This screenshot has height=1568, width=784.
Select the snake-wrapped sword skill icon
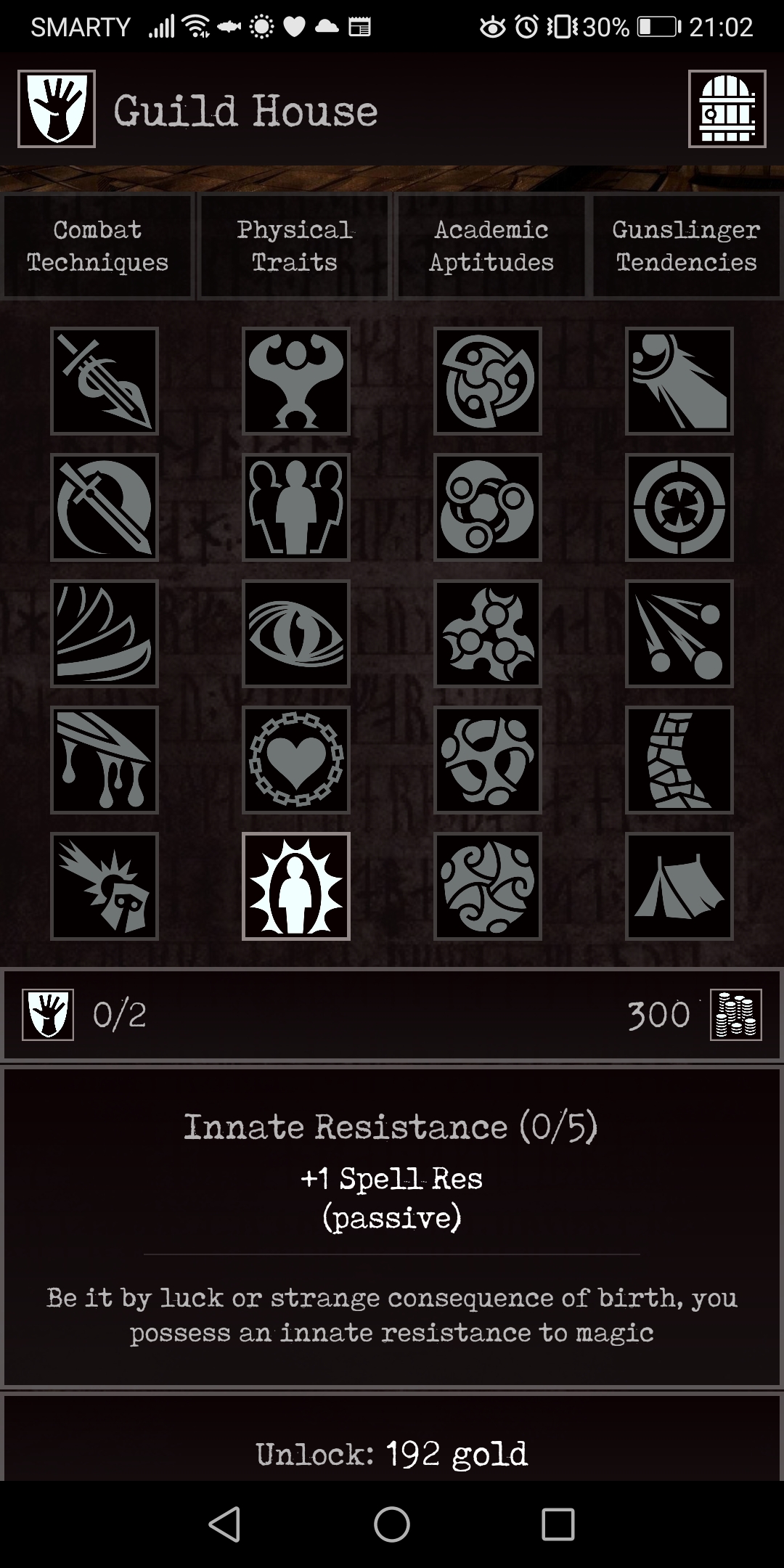tap(105, 381)
